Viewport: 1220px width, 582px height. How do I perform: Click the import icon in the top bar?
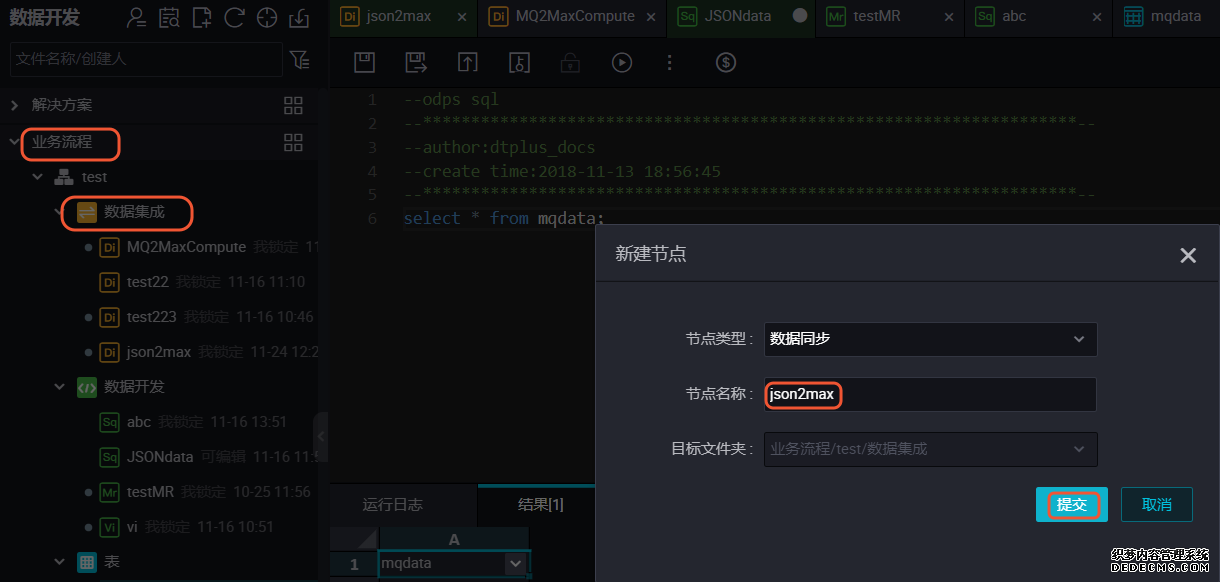point(299,18)
